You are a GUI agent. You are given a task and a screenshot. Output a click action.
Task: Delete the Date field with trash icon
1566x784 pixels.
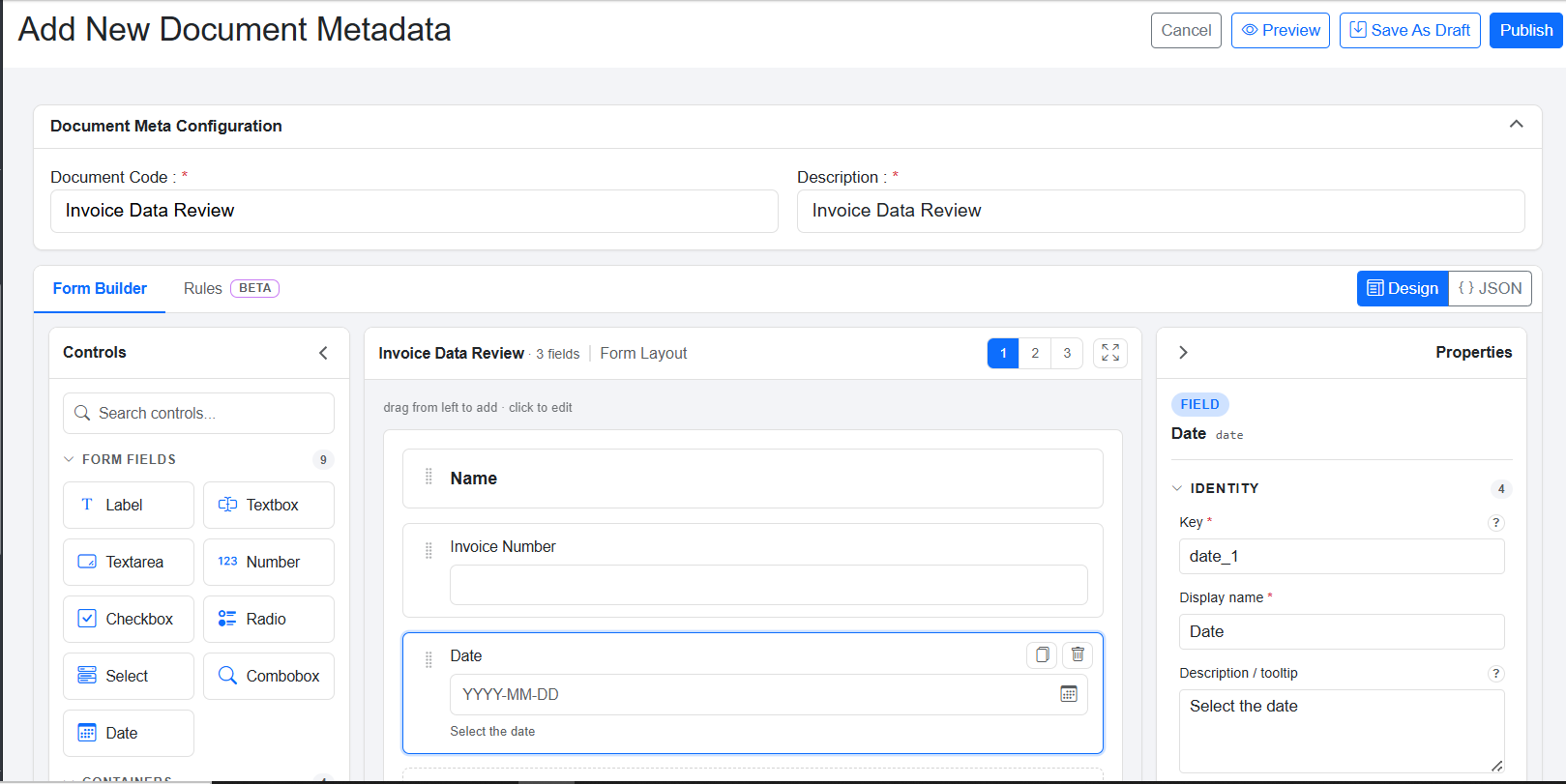pyautogui.click(x=1078, y=654)
